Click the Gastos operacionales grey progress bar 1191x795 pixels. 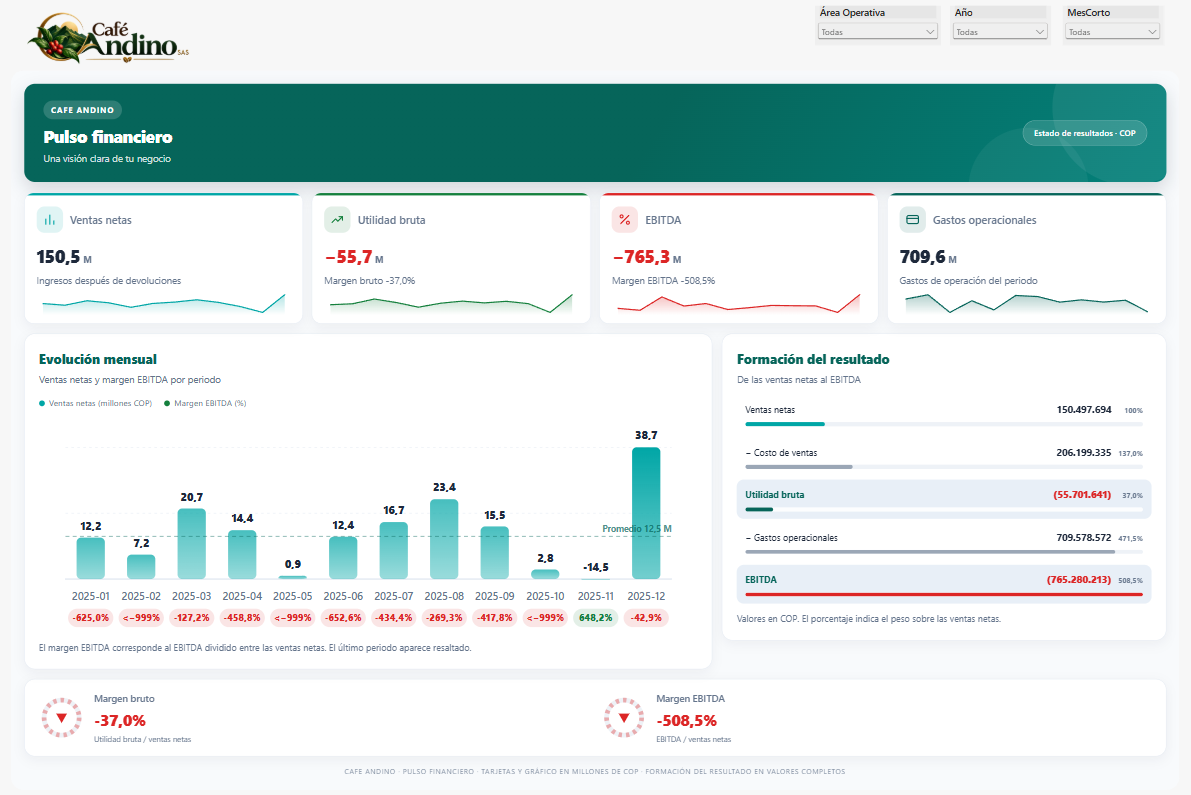point(943,552)
